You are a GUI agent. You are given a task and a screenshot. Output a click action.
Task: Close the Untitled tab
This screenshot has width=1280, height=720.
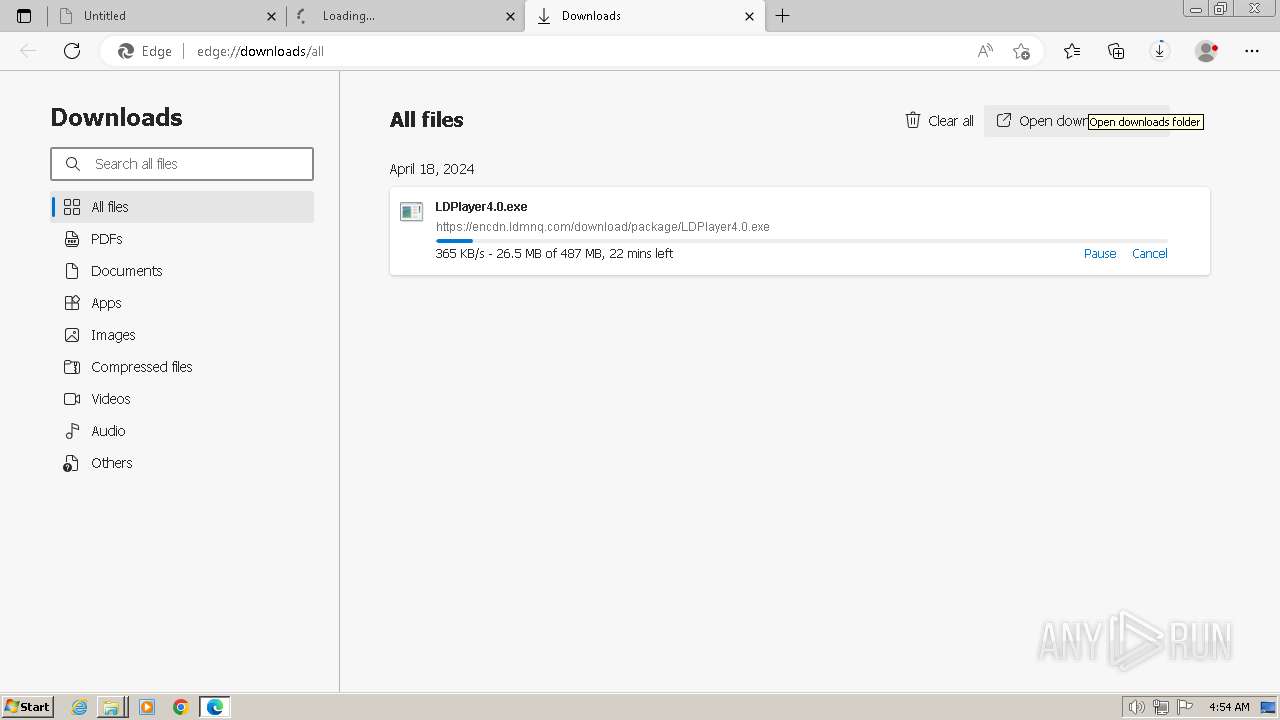coord(272,16)
